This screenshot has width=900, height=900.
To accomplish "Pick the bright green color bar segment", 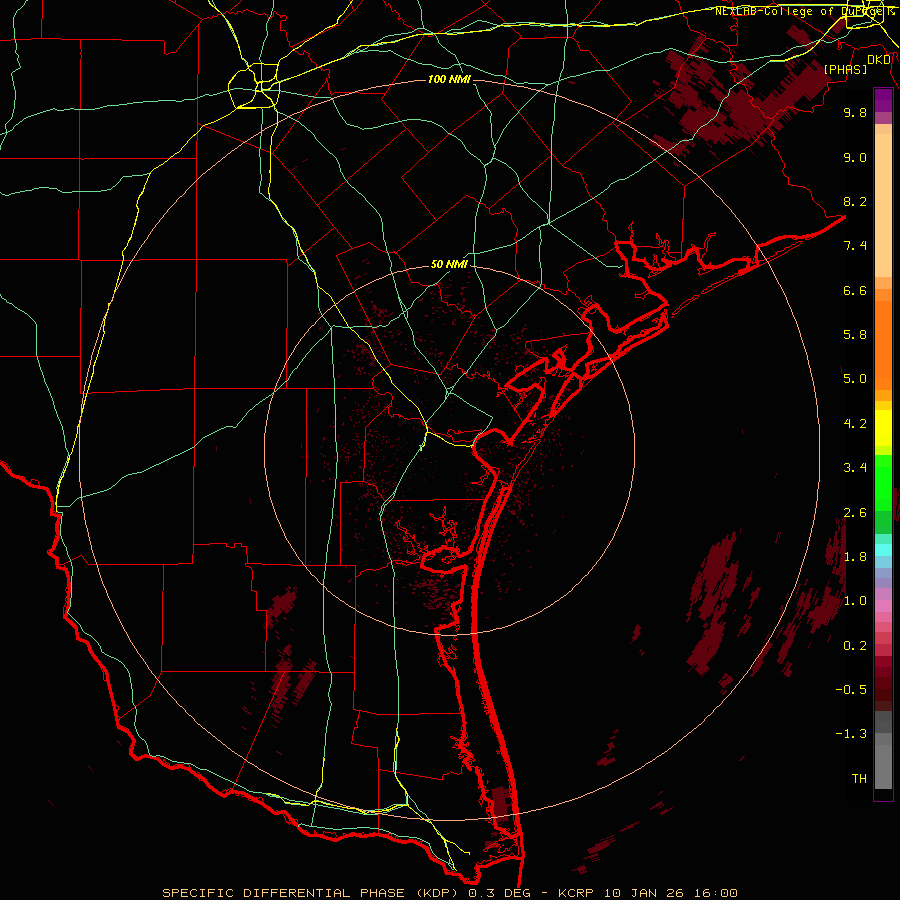I will coord(883,482).
